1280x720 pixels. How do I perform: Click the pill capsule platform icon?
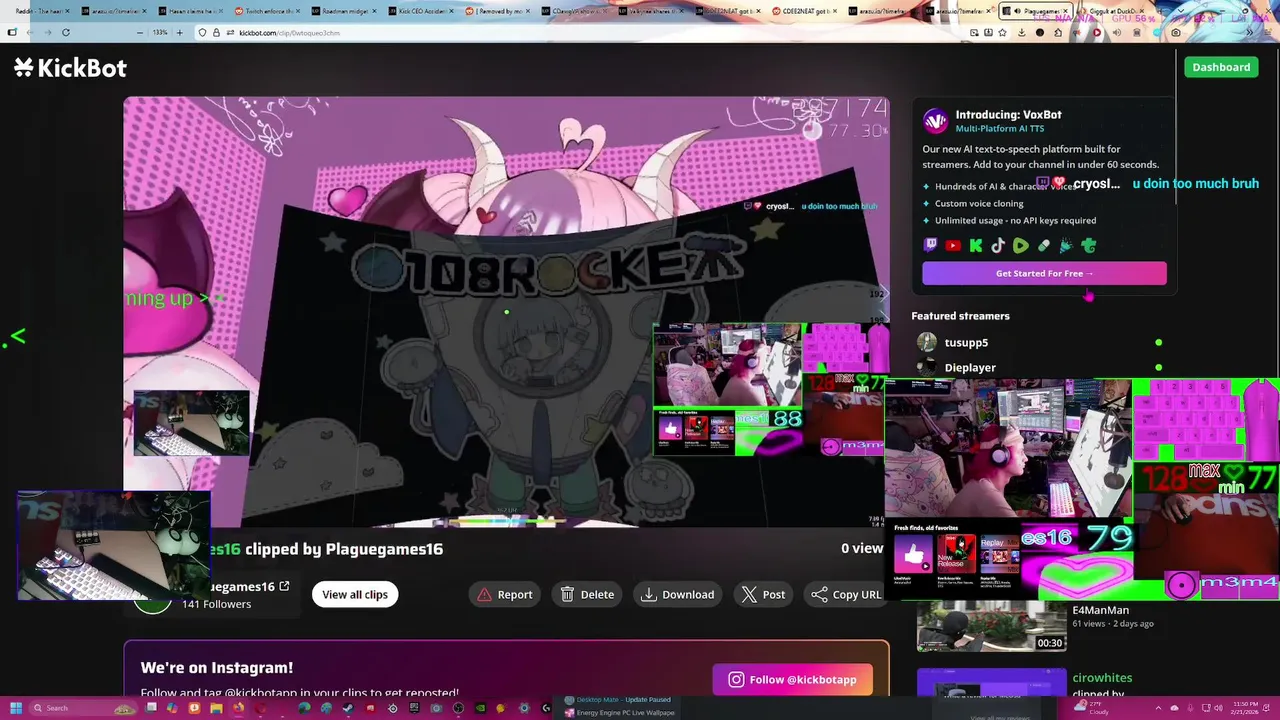pos(1043,245)
